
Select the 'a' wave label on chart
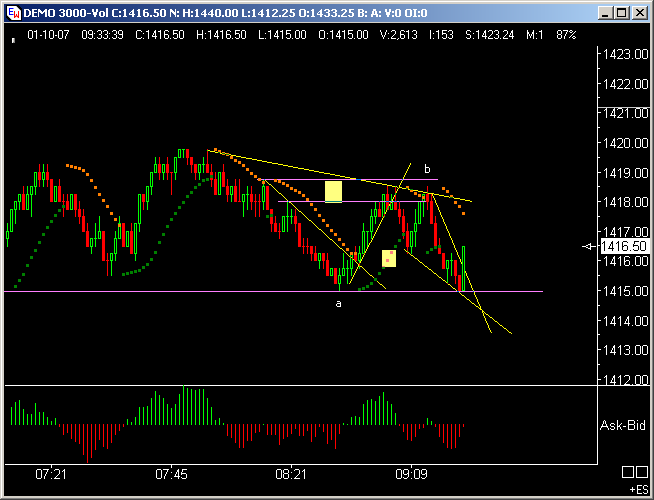[339, 304]
